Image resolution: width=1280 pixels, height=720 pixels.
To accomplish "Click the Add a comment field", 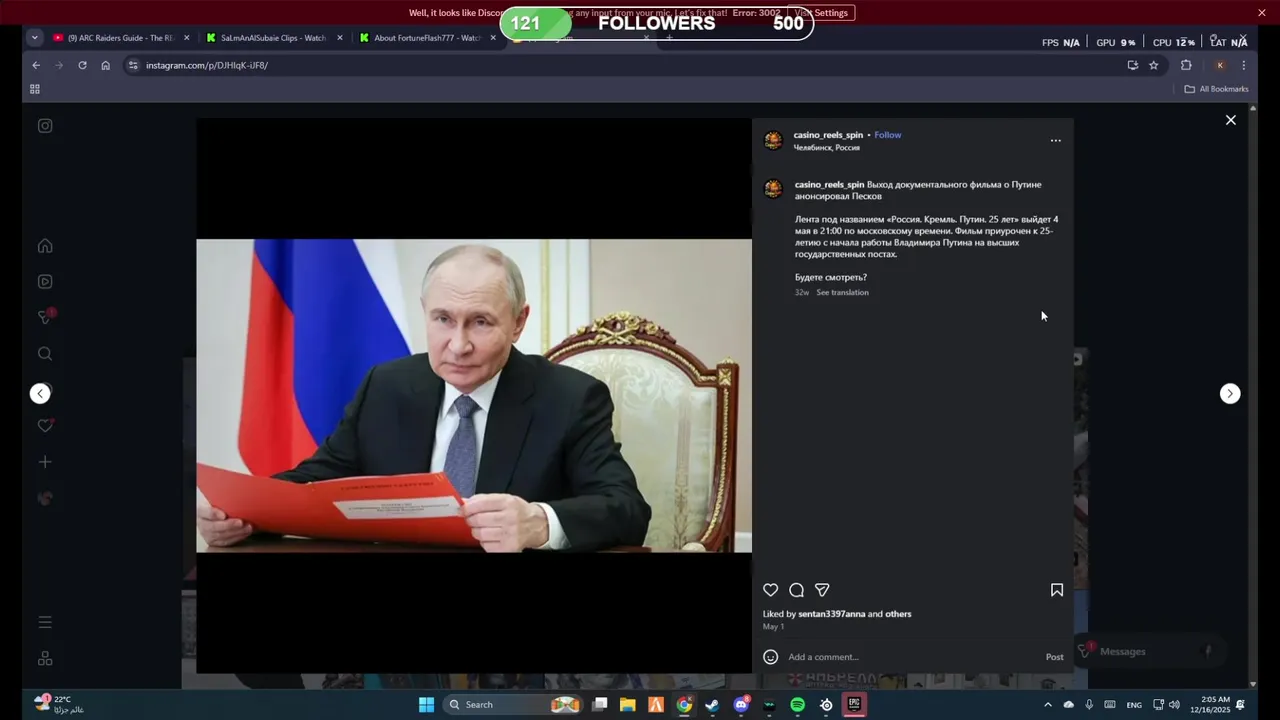I will (912, 657).
